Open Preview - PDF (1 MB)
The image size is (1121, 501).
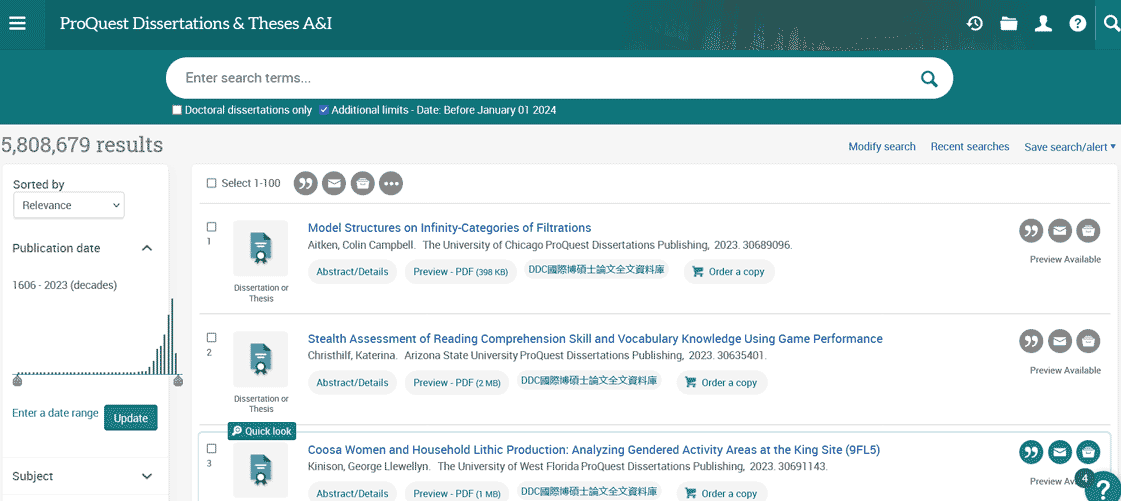coord(457,493)
